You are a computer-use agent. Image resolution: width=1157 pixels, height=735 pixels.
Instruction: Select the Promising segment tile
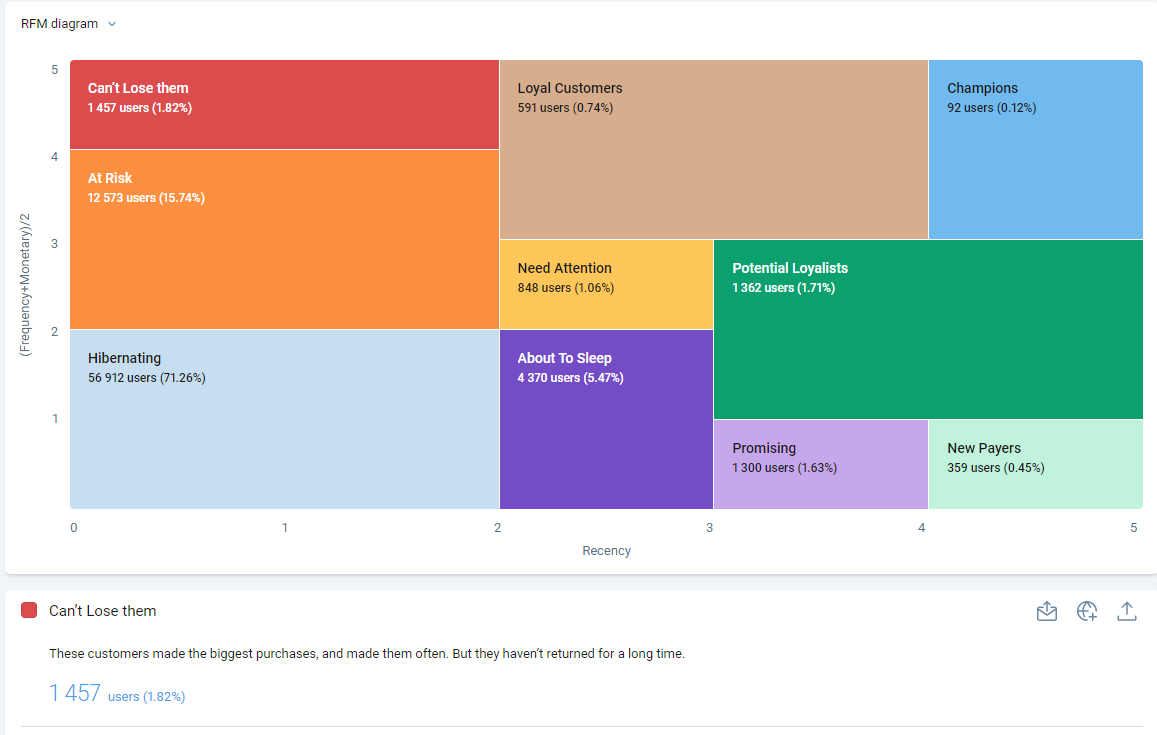pyautogui.click(x=821, y=464)
